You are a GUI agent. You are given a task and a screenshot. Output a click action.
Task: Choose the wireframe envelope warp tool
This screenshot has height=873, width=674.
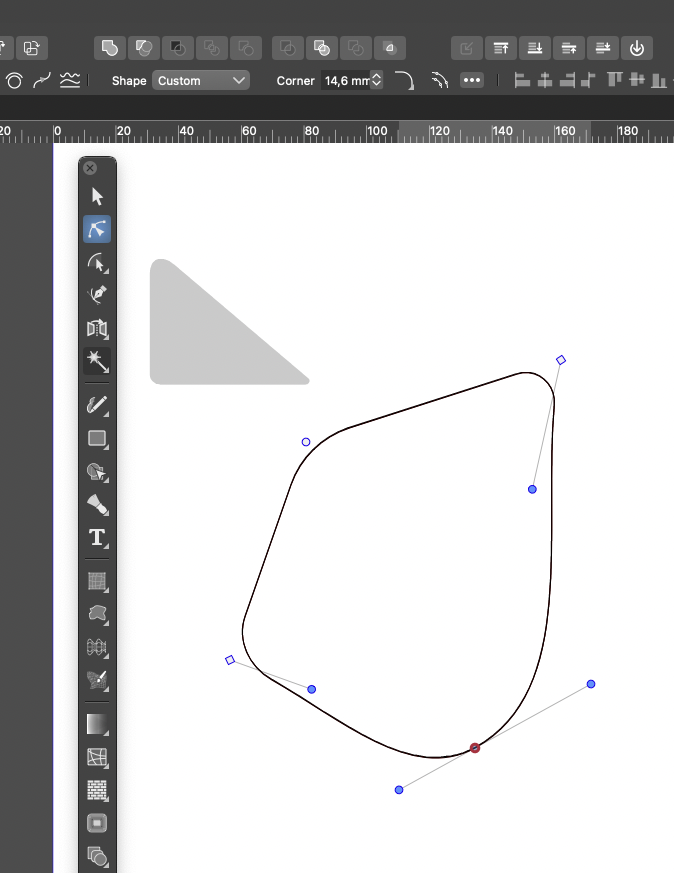point(97,647)
